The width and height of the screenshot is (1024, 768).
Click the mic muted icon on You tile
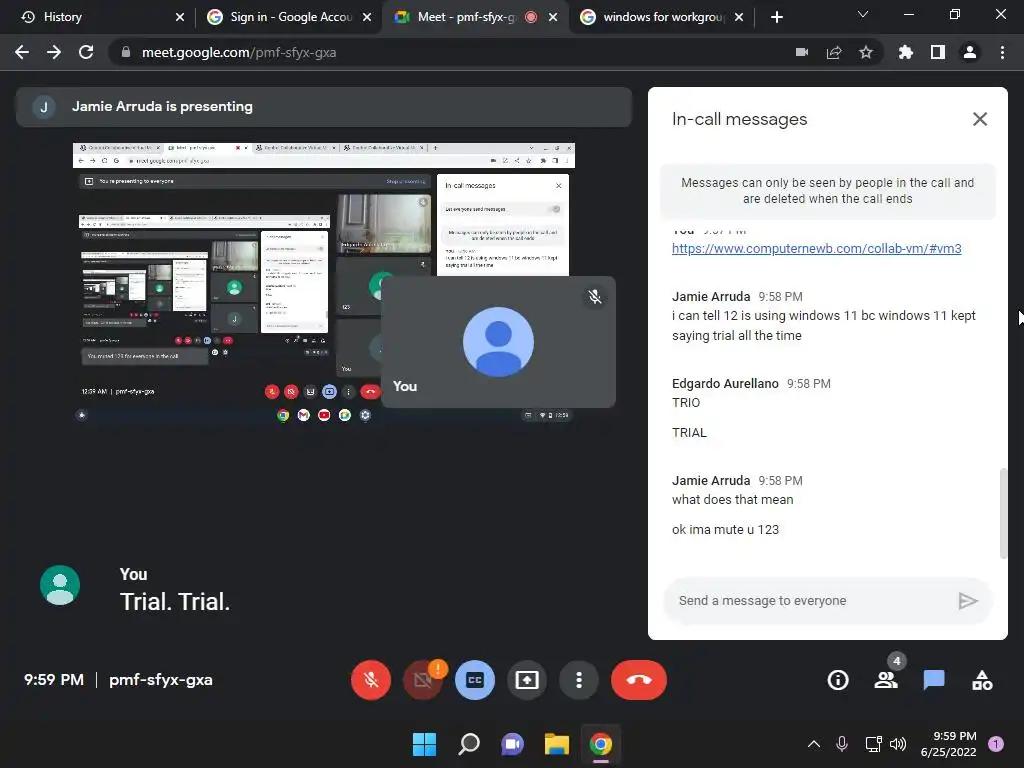pos(595,297)
